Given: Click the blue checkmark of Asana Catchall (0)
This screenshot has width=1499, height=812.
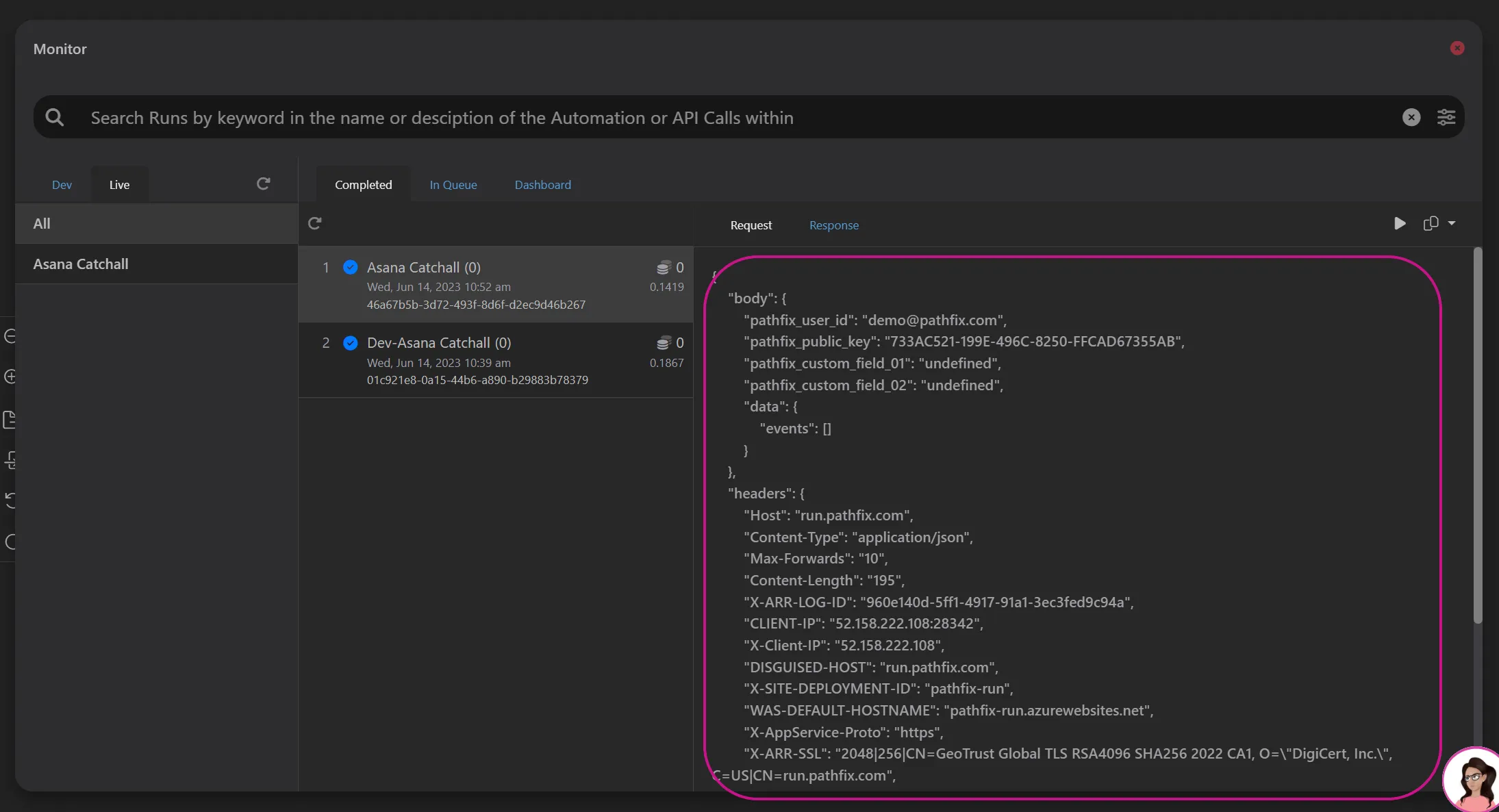Looking at the screenshot, I should coord(350,267).
